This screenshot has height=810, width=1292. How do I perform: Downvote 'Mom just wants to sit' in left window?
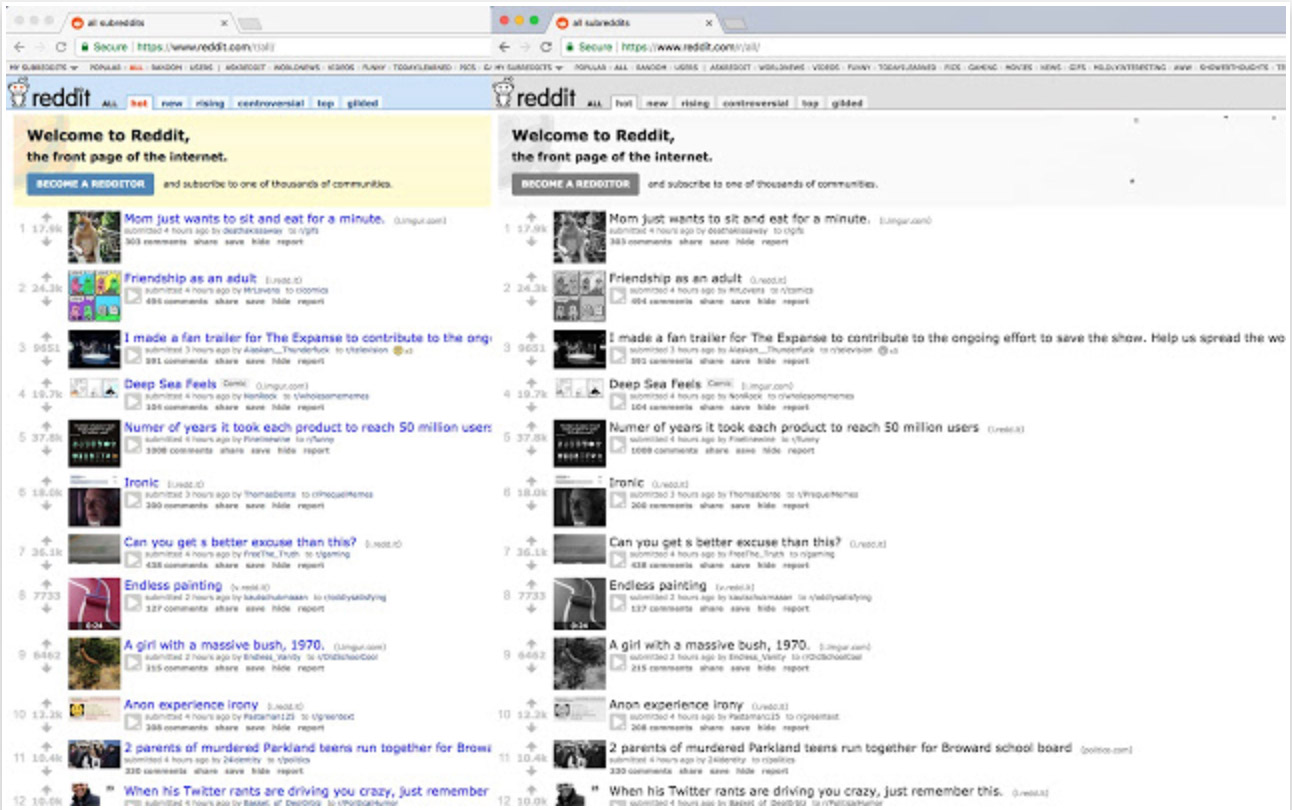pos(46,240)
